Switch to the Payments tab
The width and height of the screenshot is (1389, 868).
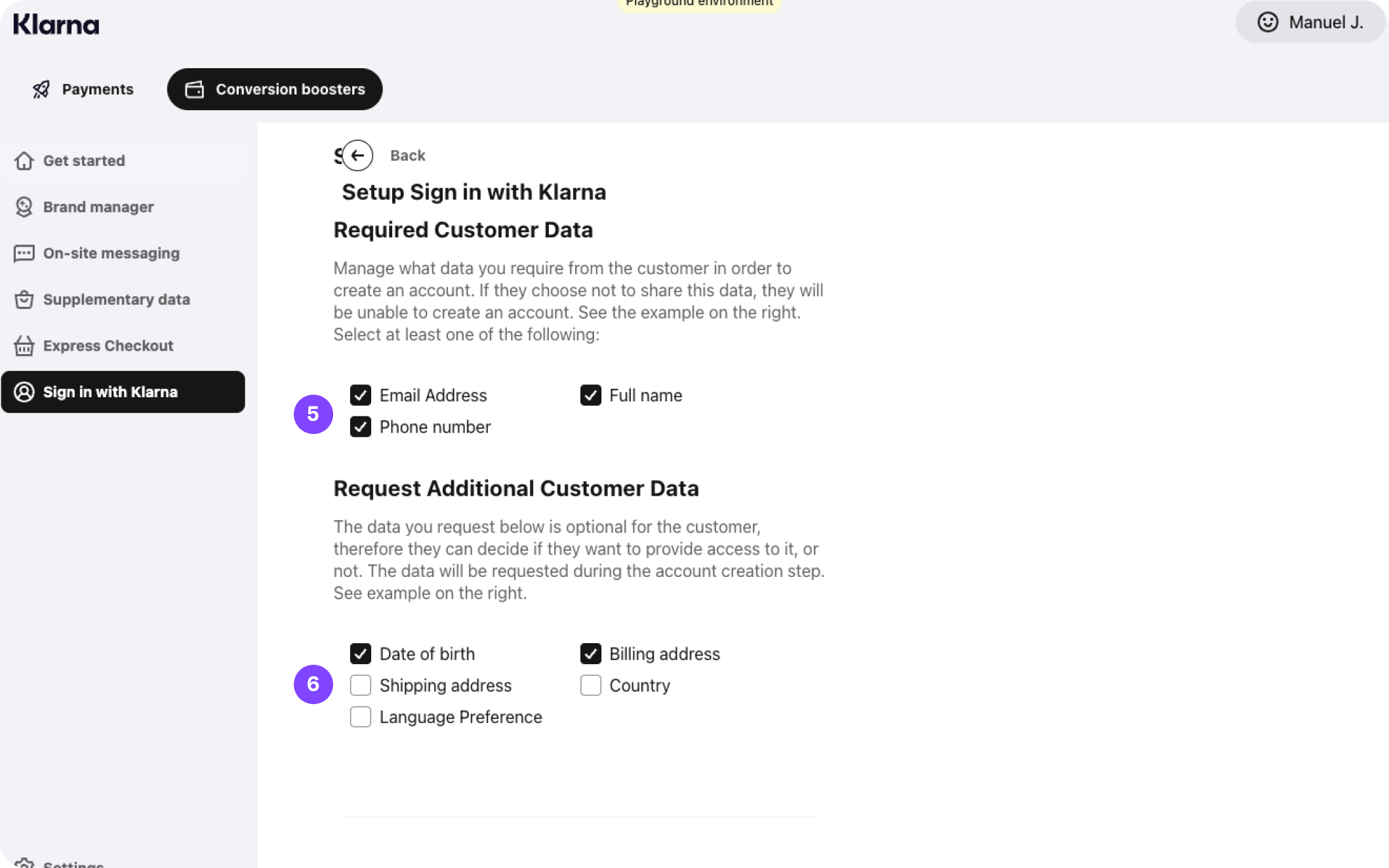pos(83,89)
